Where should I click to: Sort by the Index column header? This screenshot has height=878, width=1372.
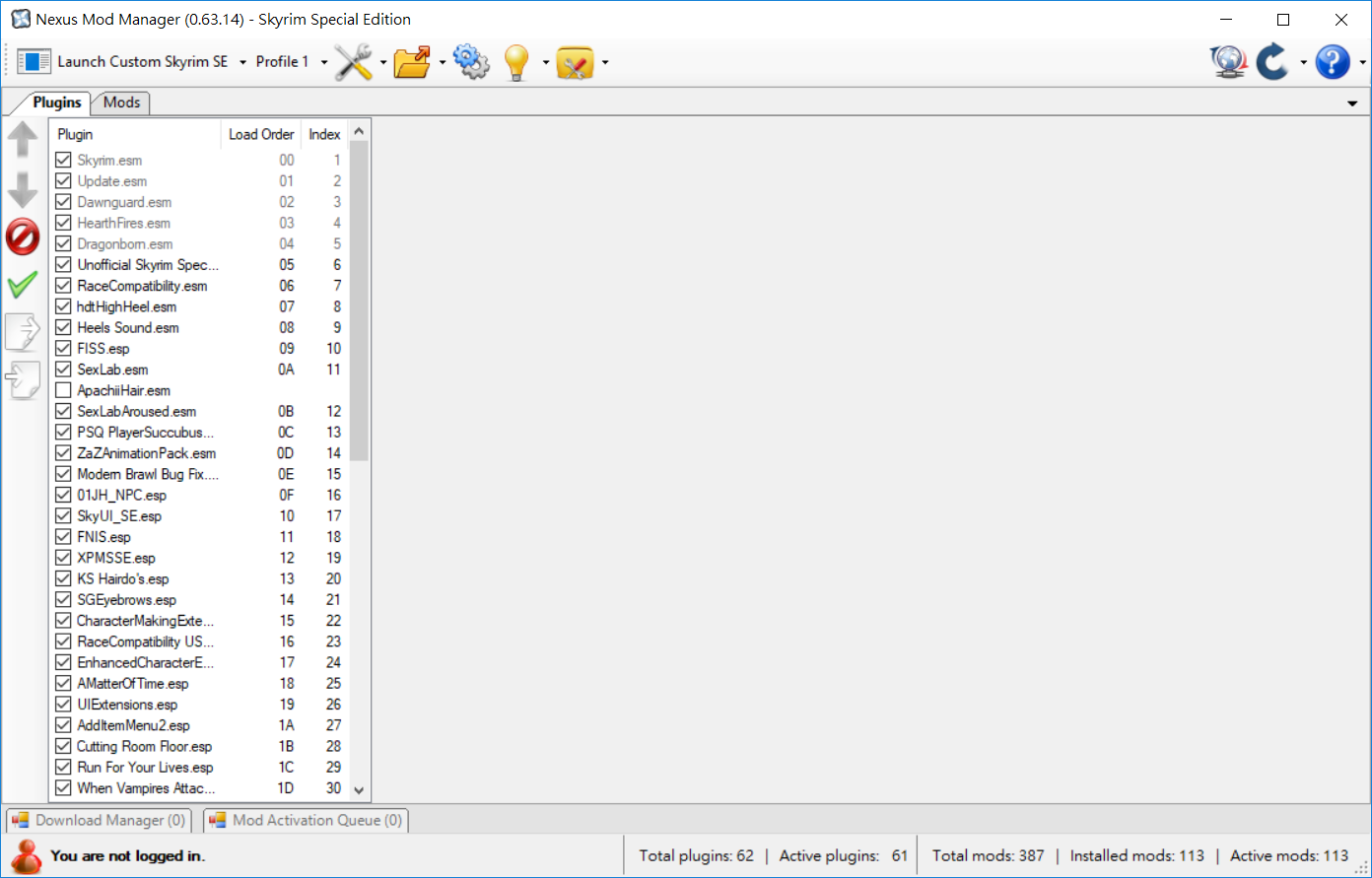(324, 134)
